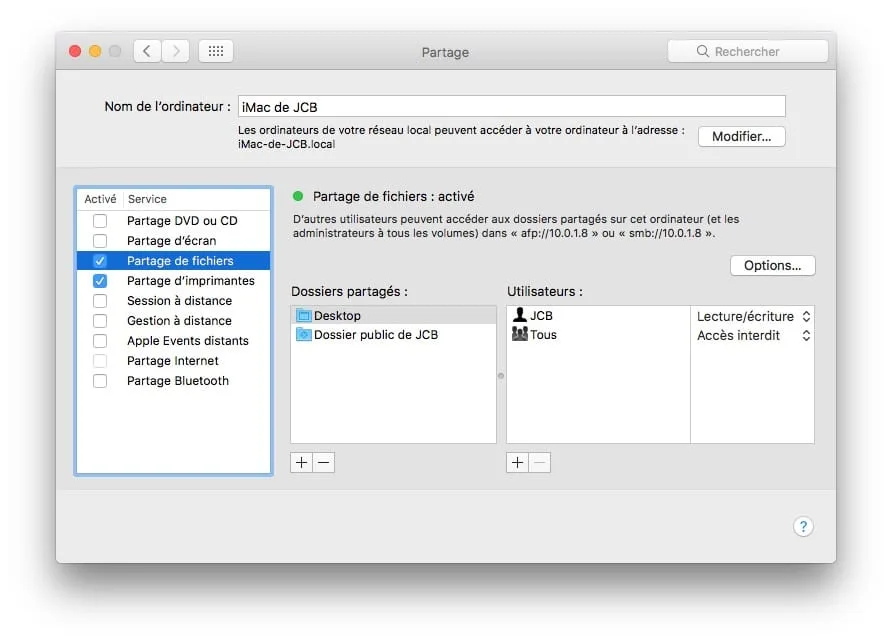Select Partage d'imprimantes service row
Image resolution: width=892 pixels, height=643 pixels.
174,281
